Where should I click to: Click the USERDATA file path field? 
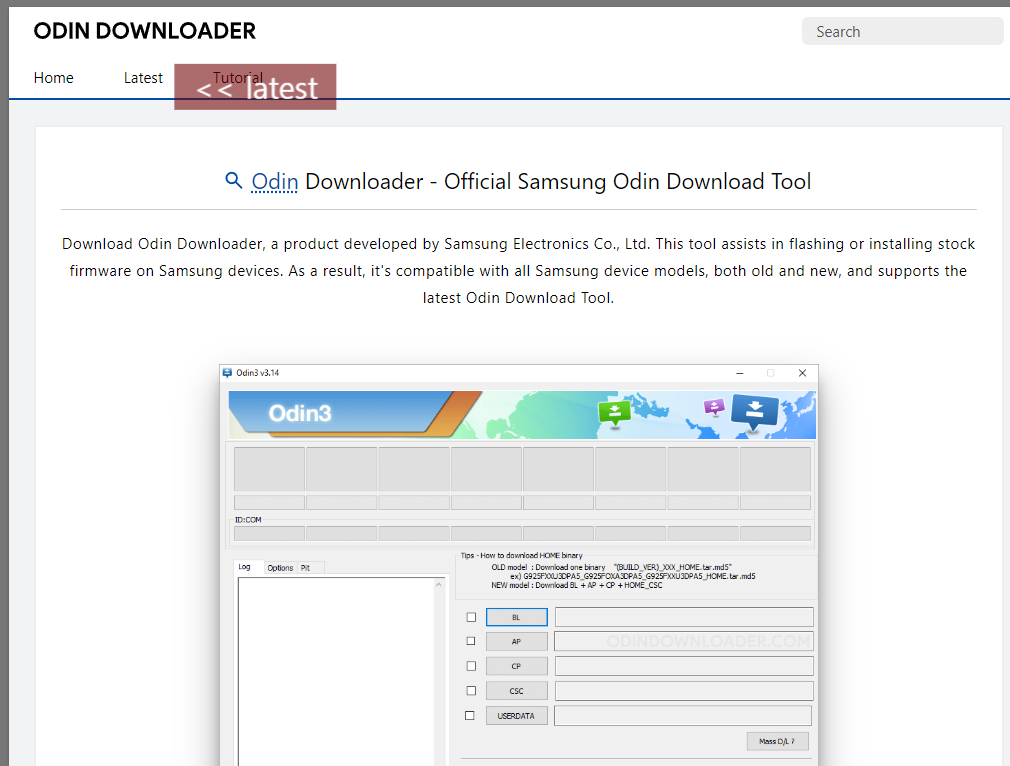tap(683, 716)
